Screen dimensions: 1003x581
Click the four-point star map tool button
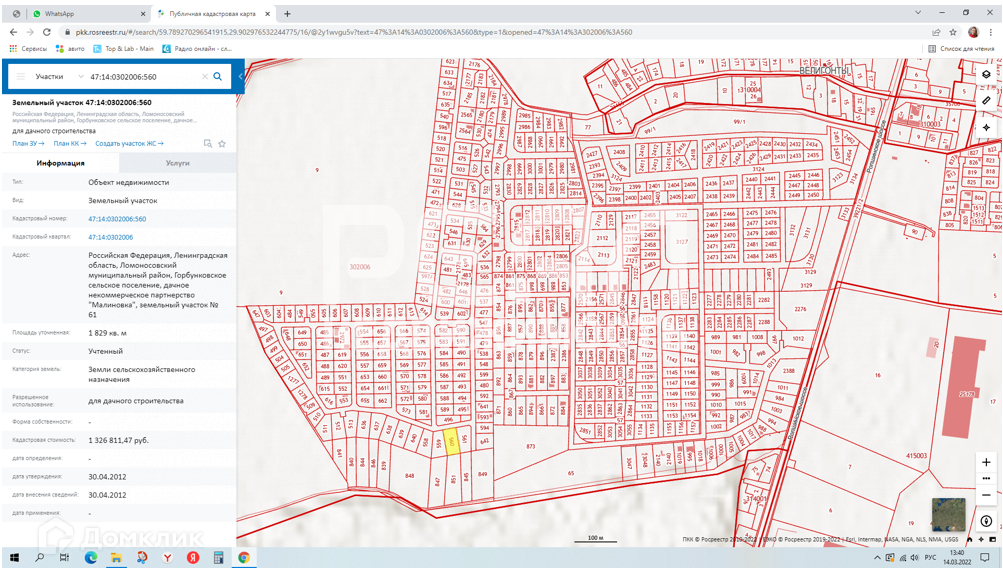click(x=986, y=128)
